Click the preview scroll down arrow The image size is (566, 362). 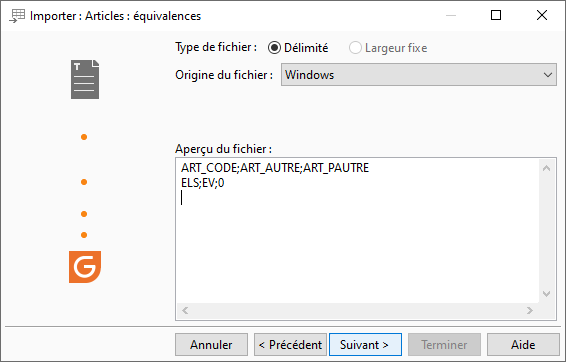(x=547, y=294)
